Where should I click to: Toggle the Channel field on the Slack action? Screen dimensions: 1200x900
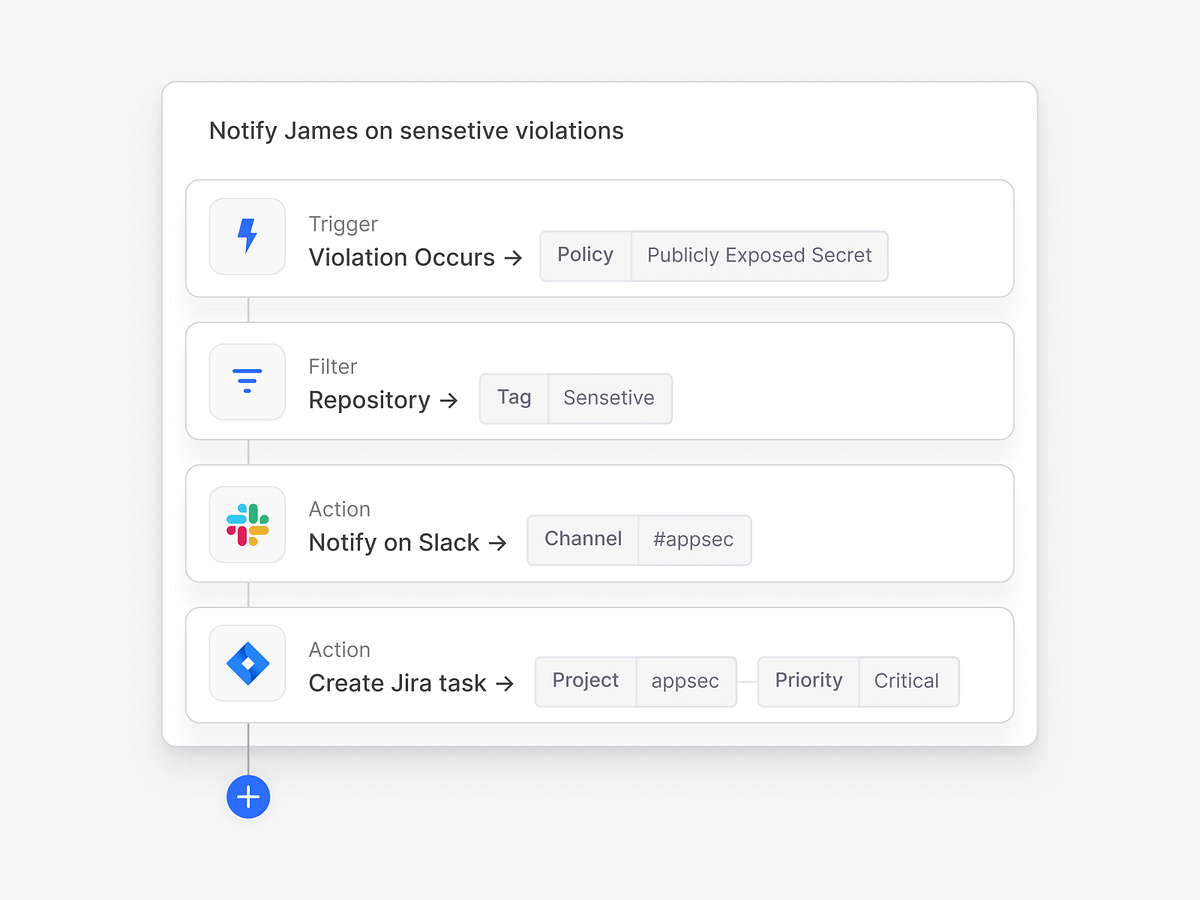coord(582,539)
